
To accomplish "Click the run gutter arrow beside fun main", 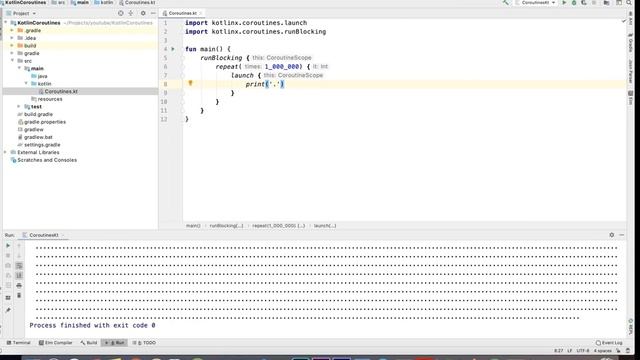I will click(173, 49).
